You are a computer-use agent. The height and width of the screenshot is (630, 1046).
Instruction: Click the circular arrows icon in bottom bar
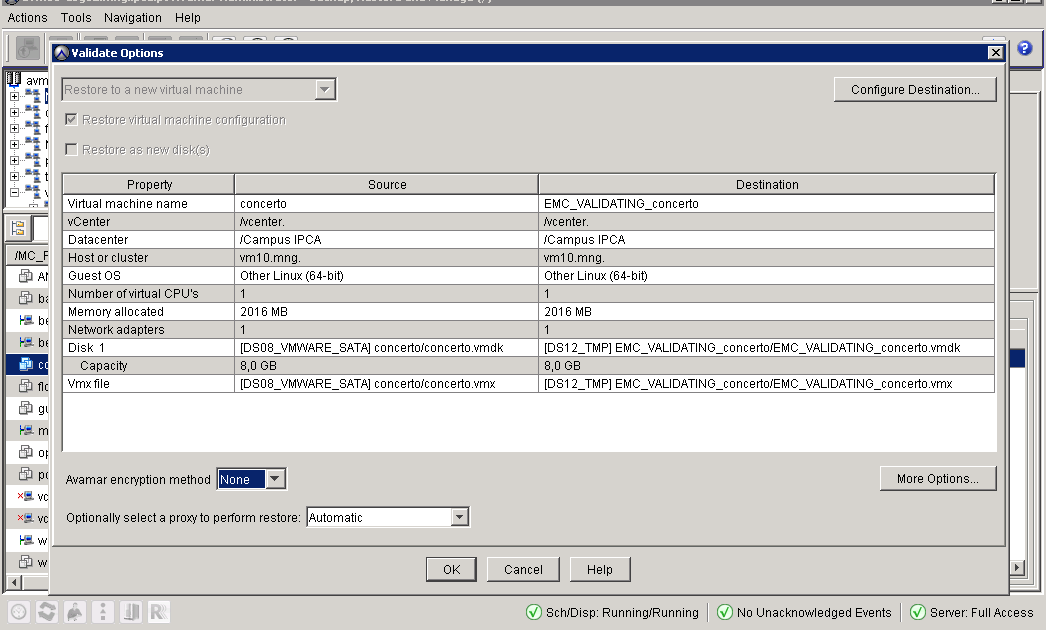pyautogui.click(x=47, y=612)
